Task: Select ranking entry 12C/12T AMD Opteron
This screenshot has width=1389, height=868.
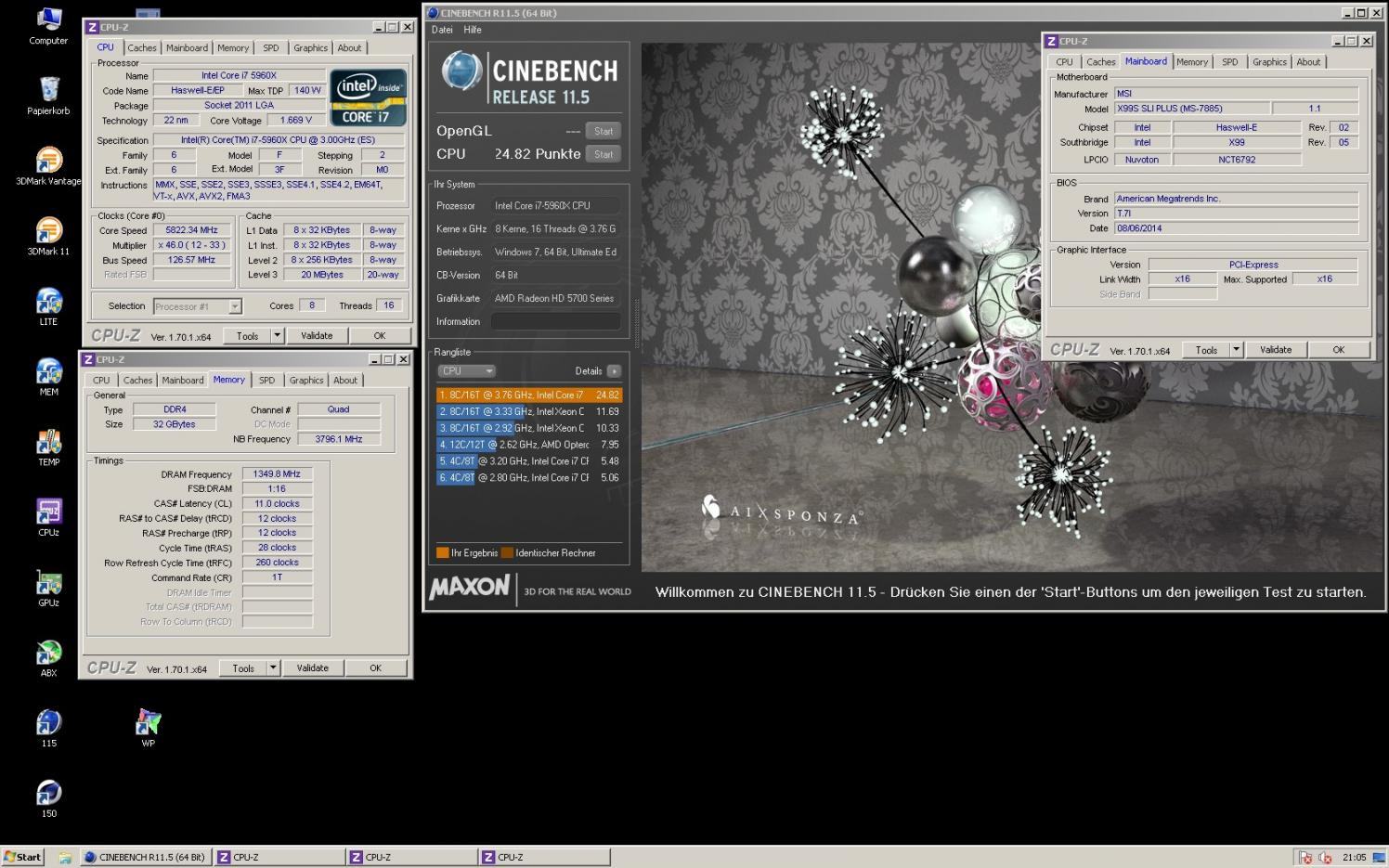Action: [528, 445]
